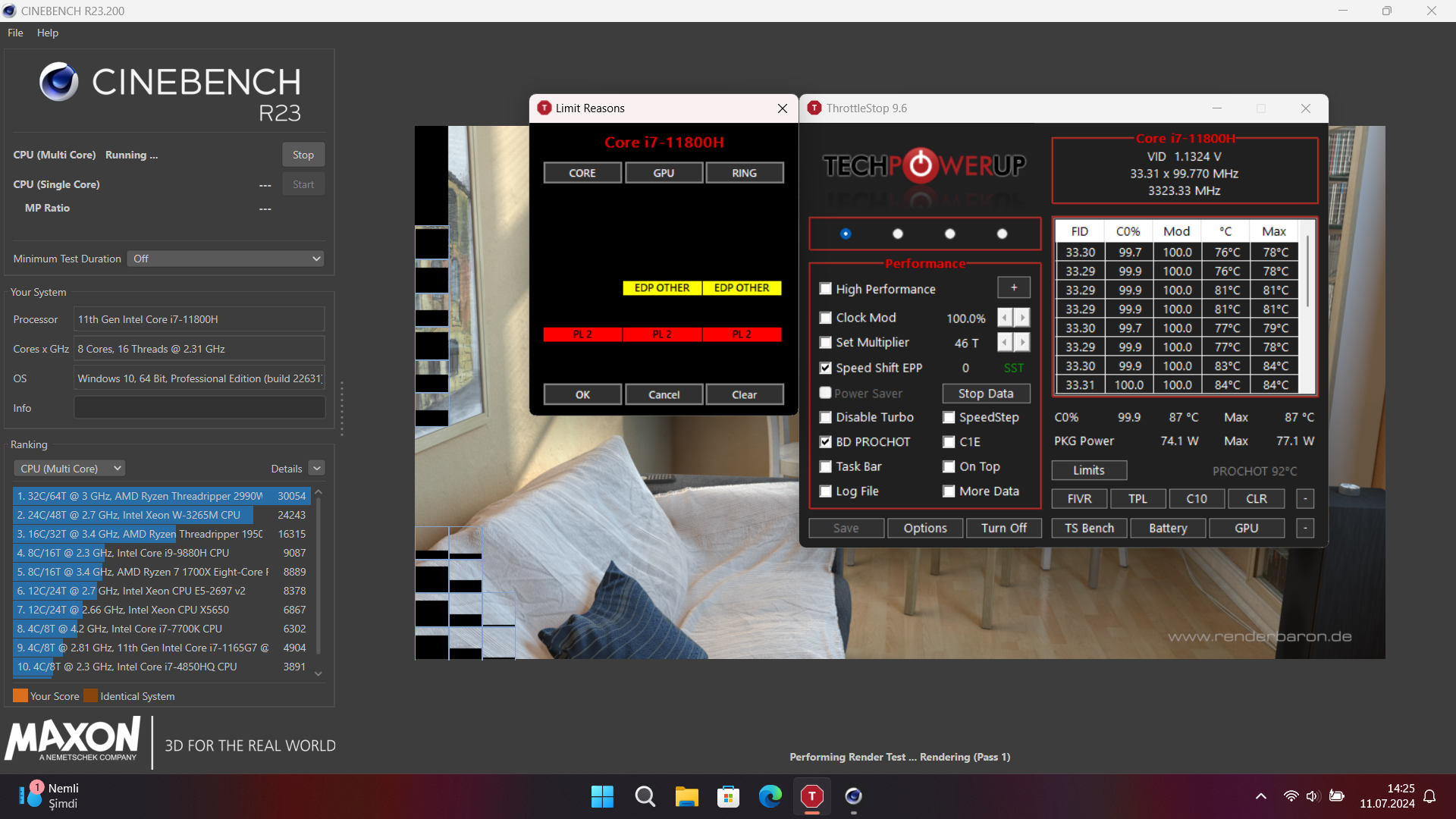The image size is (1456, 819).
Task: Open Microsoft Edge from taskbar
Action: click(770, 796)
